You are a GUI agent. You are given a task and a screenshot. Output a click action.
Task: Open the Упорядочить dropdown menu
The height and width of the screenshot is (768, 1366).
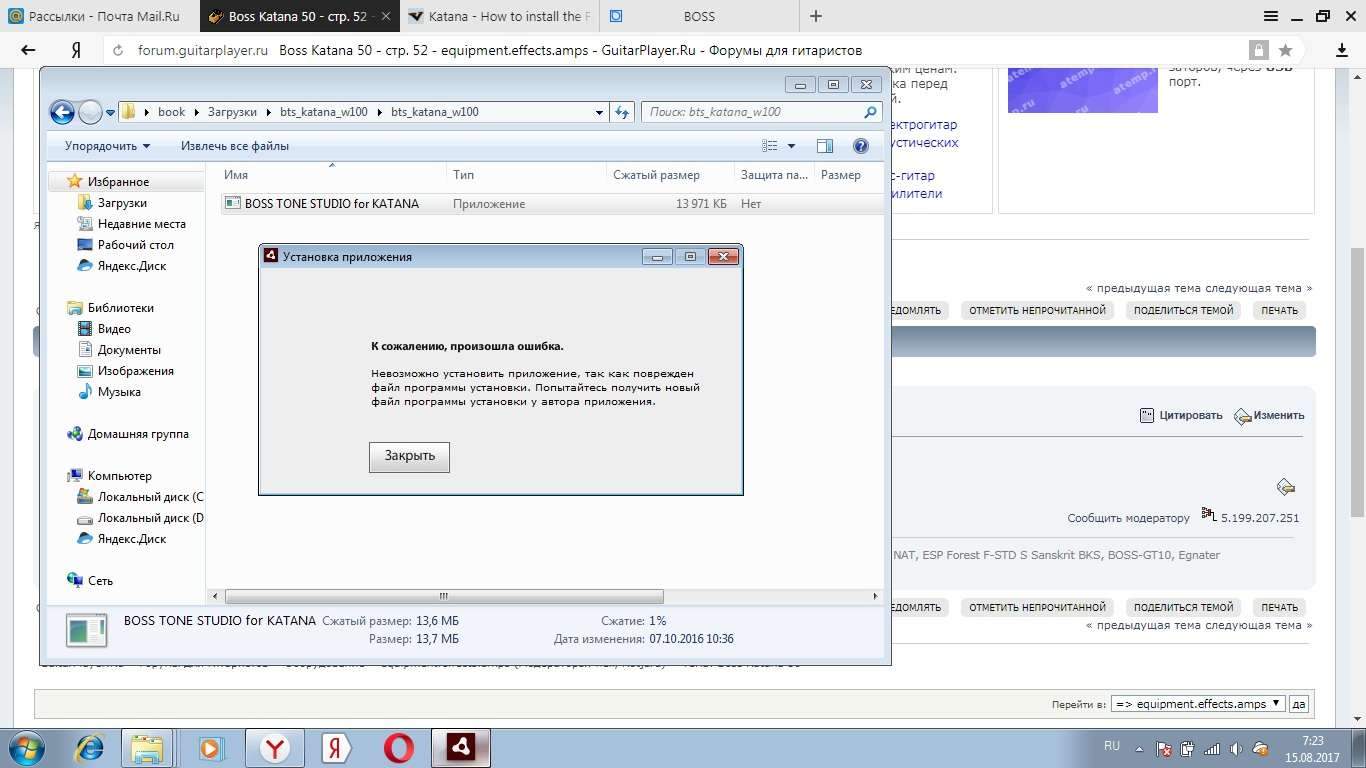tap(107, 146)
